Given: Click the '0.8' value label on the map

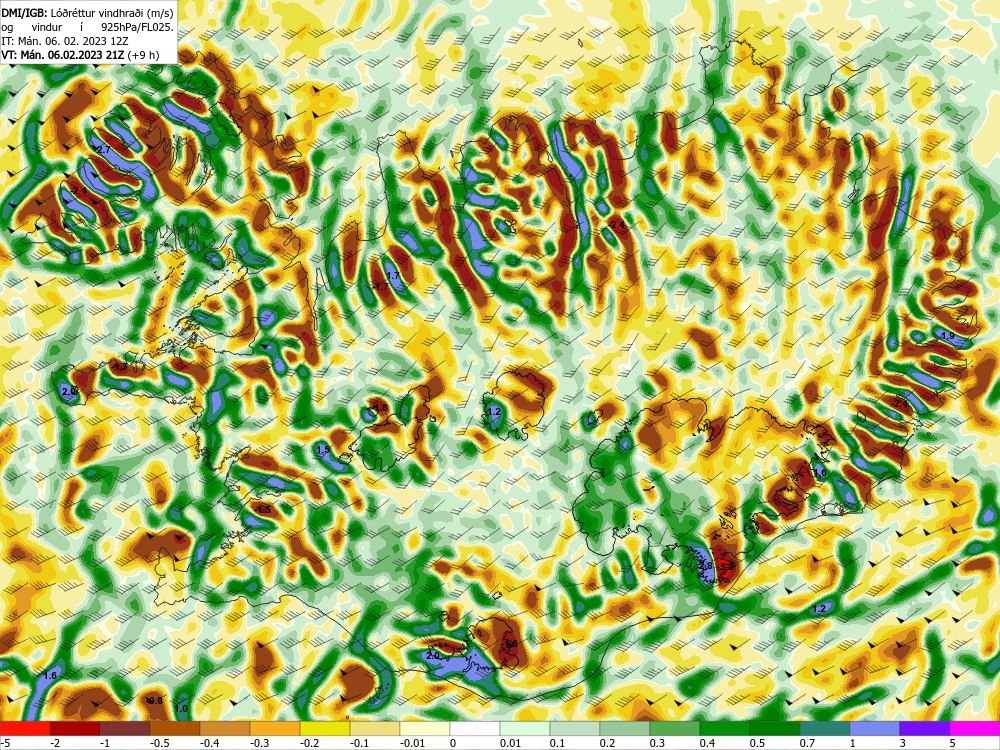Looking at the screenshot, I should pyautogui.click(x=155, y=700).
